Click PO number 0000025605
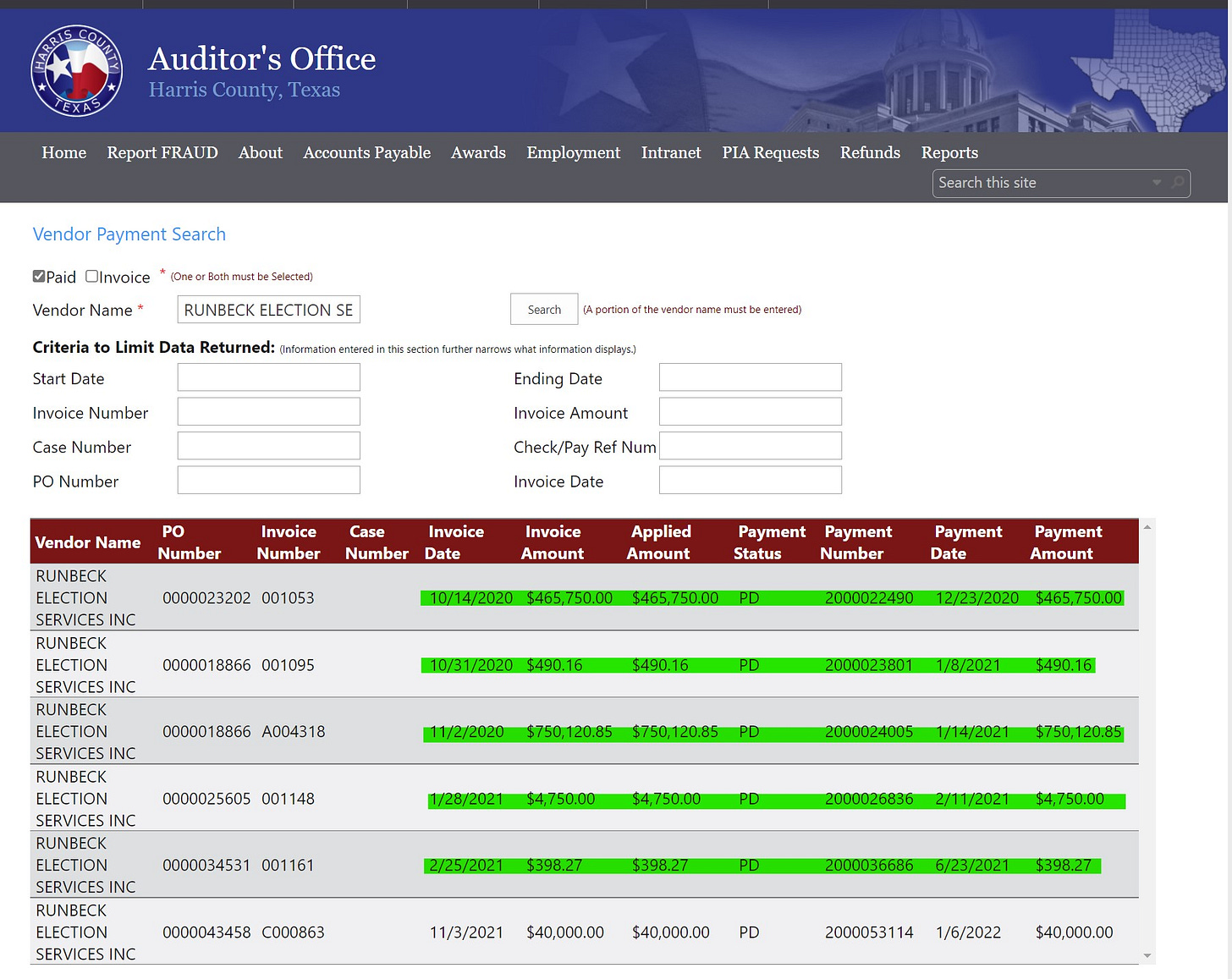Viewport: 1232px width, 979px height. 206,799
